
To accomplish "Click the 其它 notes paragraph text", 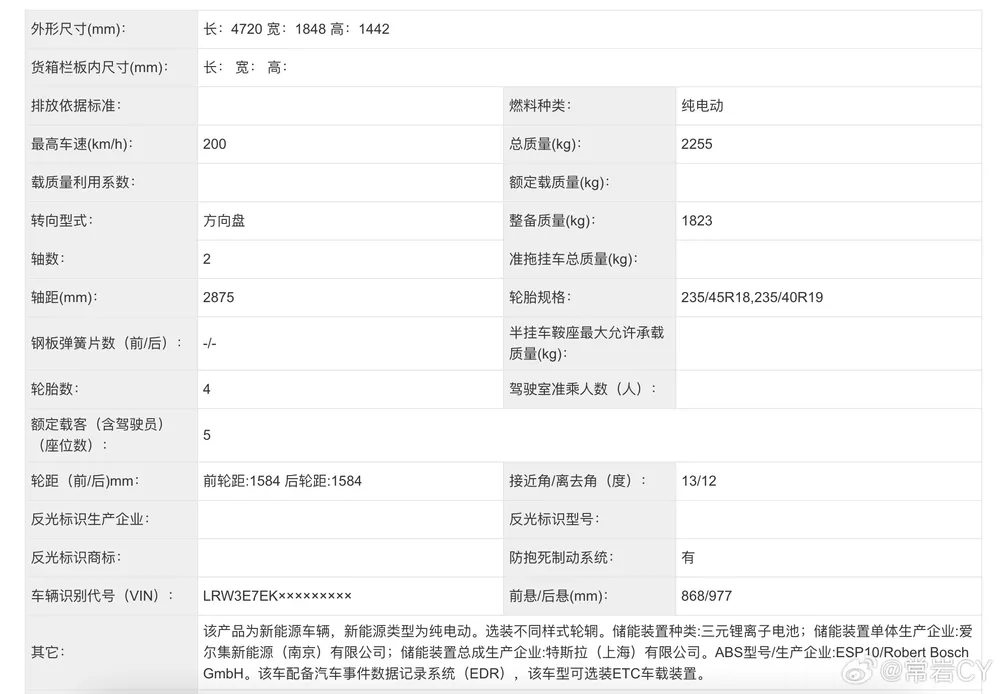I will pos(587,652).
